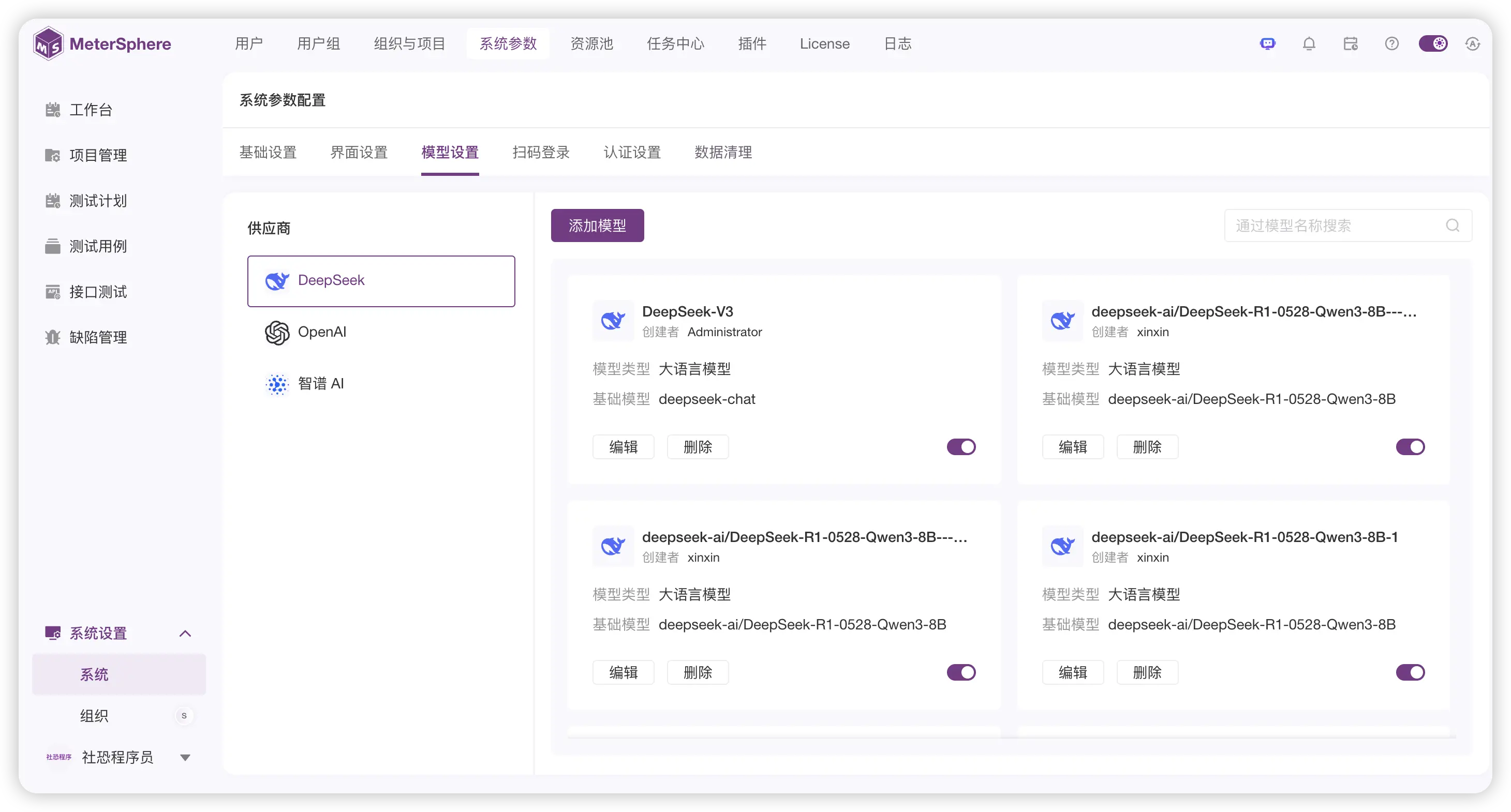Click the test case sidebar icon
Image resolution: width=1511 pixels, height=812 pixels.
[x=53, y=246]
